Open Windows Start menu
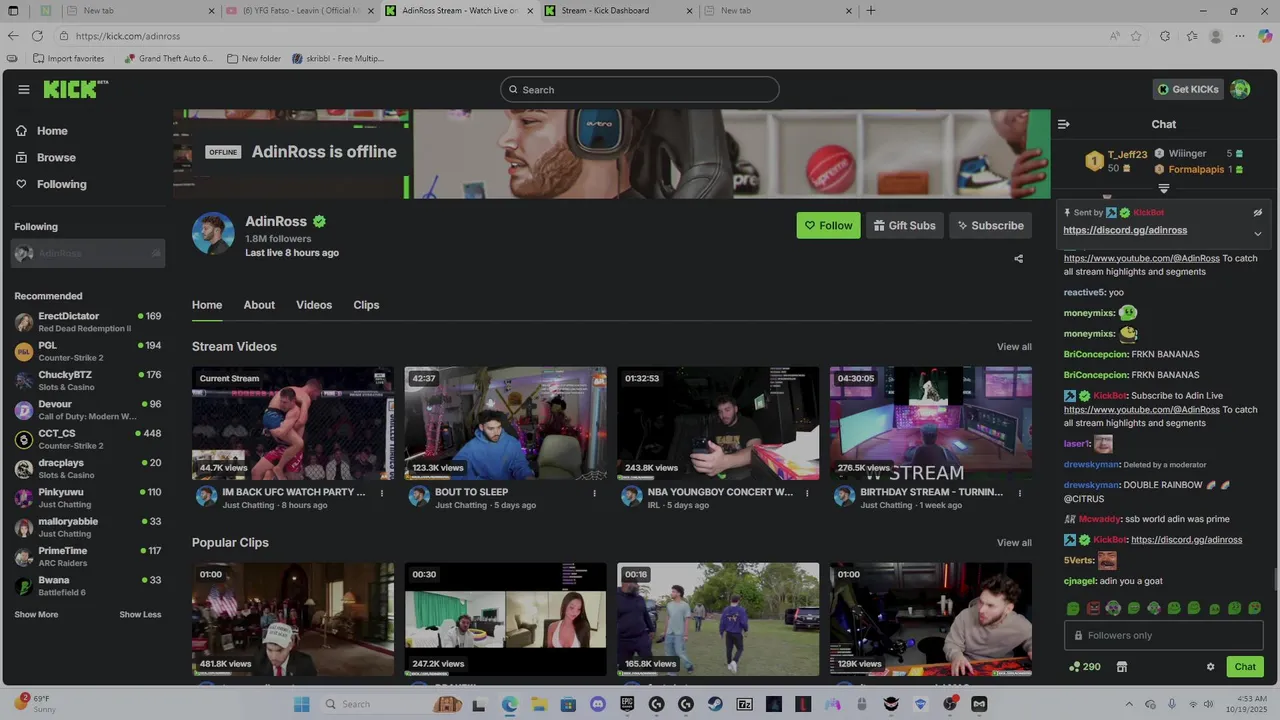 pos(301,704)
